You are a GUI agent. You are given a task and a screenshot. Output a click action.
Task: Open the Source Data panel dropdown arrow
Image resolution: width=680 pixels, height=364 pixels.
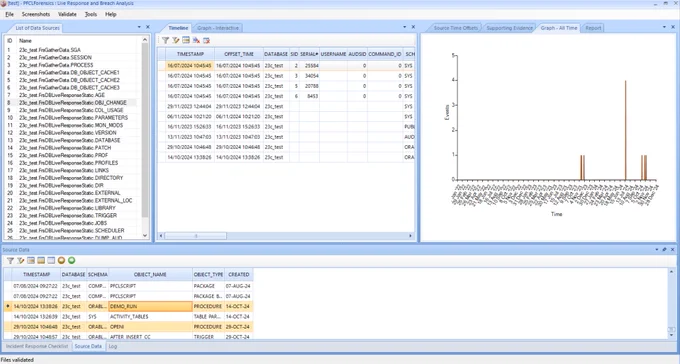[657, 249]
